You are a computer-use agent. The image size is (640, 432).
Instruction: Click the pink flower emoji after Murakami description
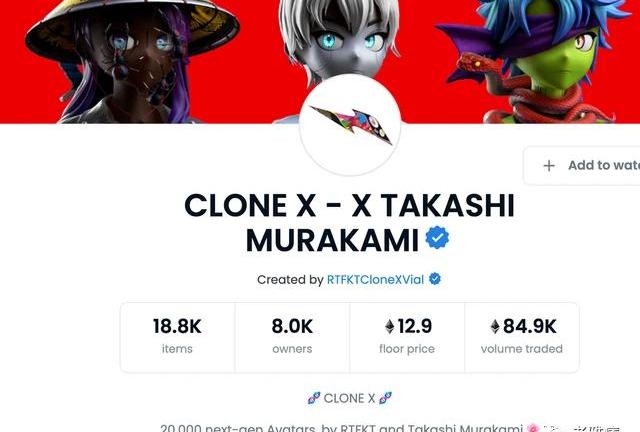click(x=533, y=428)
